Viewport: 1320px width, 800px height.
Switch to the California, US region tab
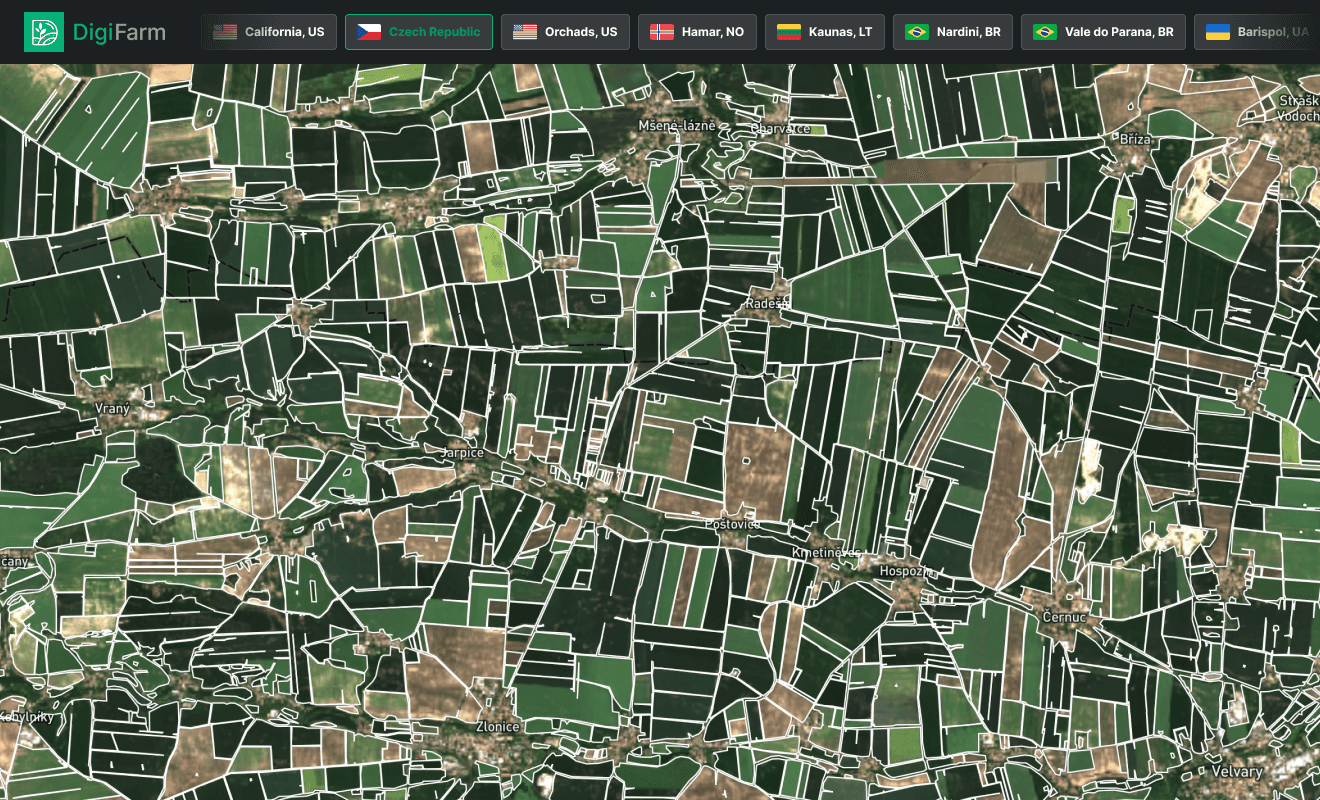[x=269, y=31]
